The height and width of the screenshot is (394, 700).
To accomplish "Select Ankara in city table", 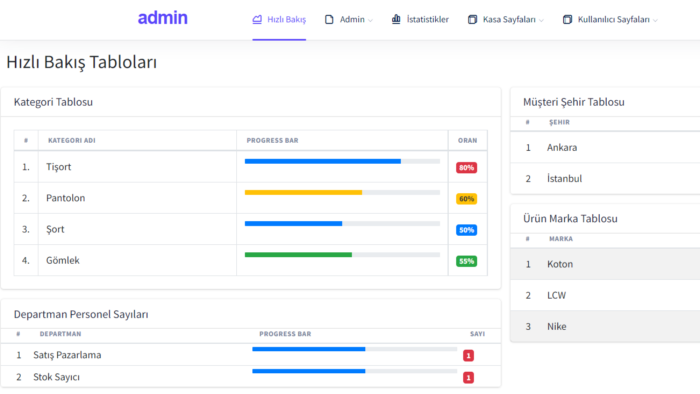I will tap(605, 148).
